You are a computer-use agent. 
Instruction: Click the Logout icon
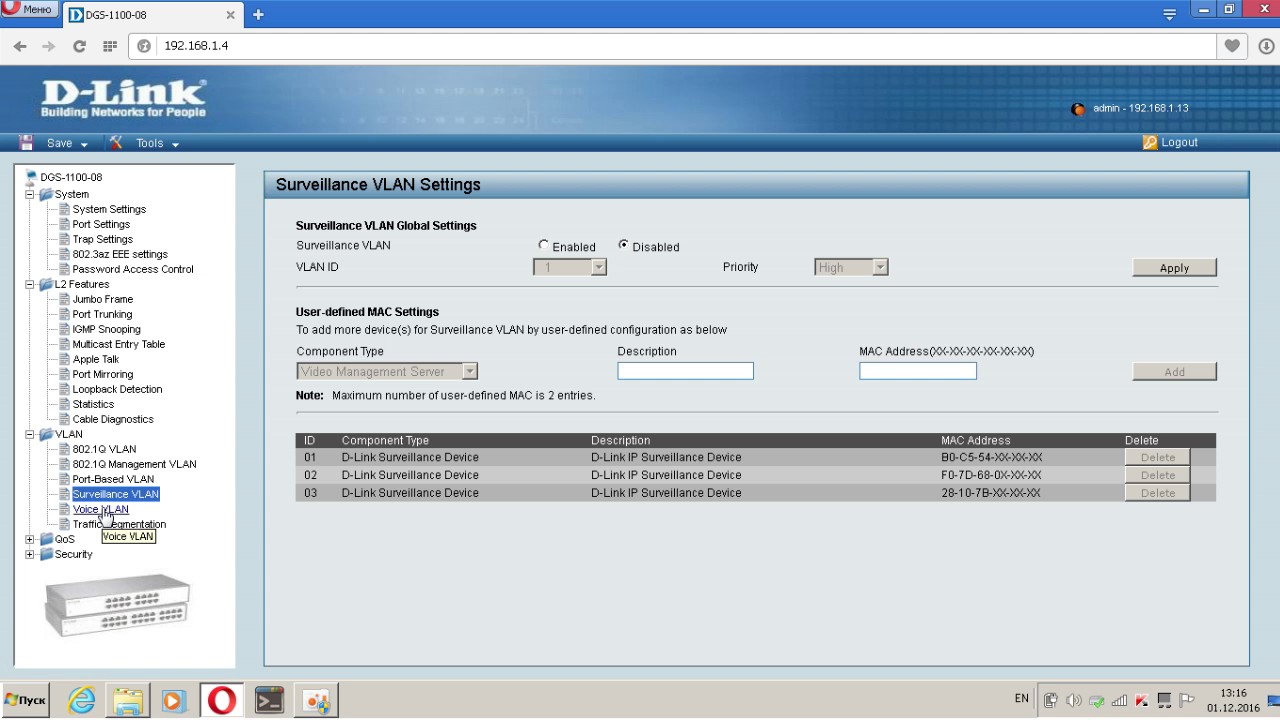pyautogui.click(x=1150, y=143)
